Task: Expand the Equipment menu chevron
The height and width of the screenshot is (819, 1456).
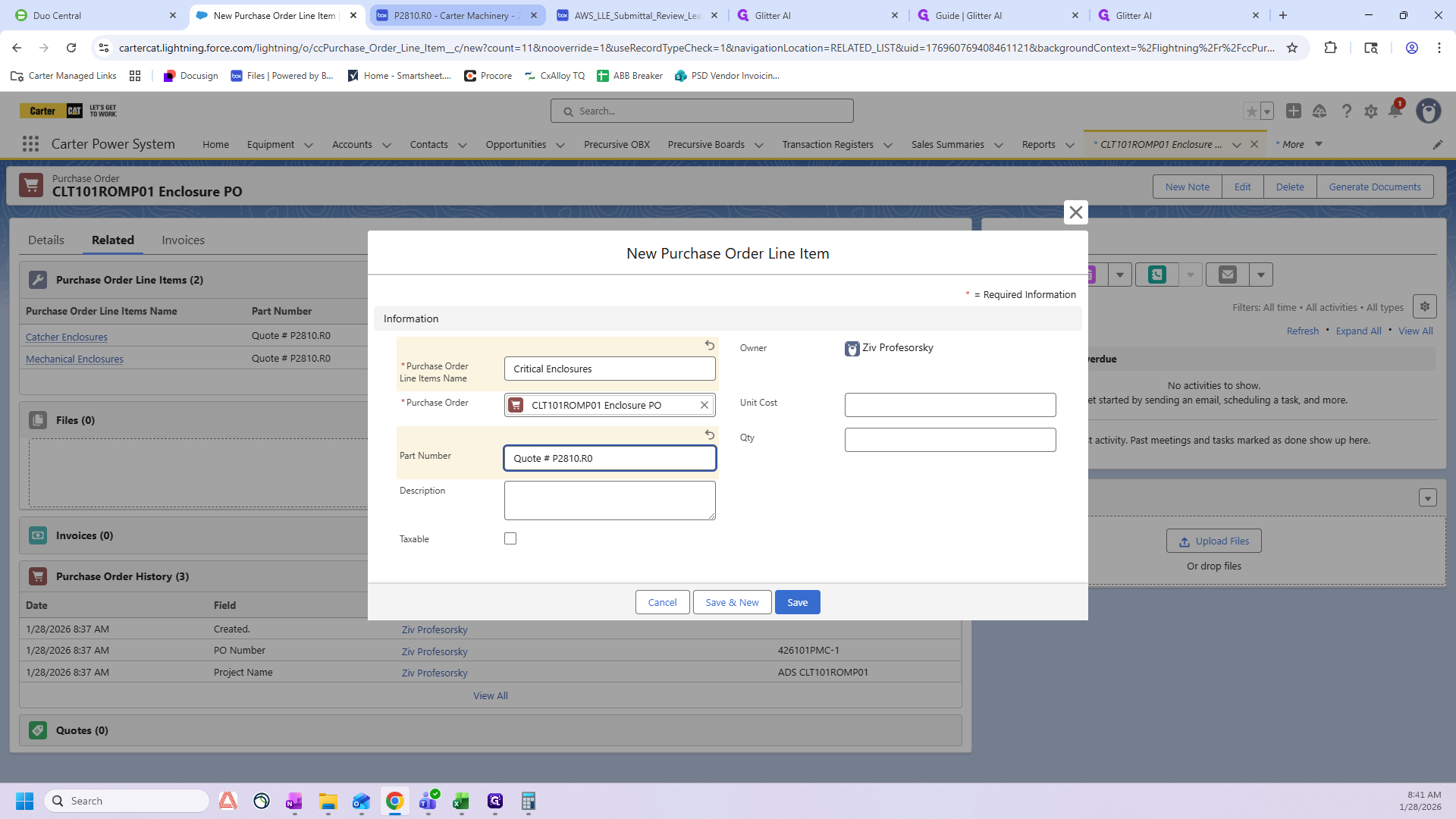Action: [309, 145]
